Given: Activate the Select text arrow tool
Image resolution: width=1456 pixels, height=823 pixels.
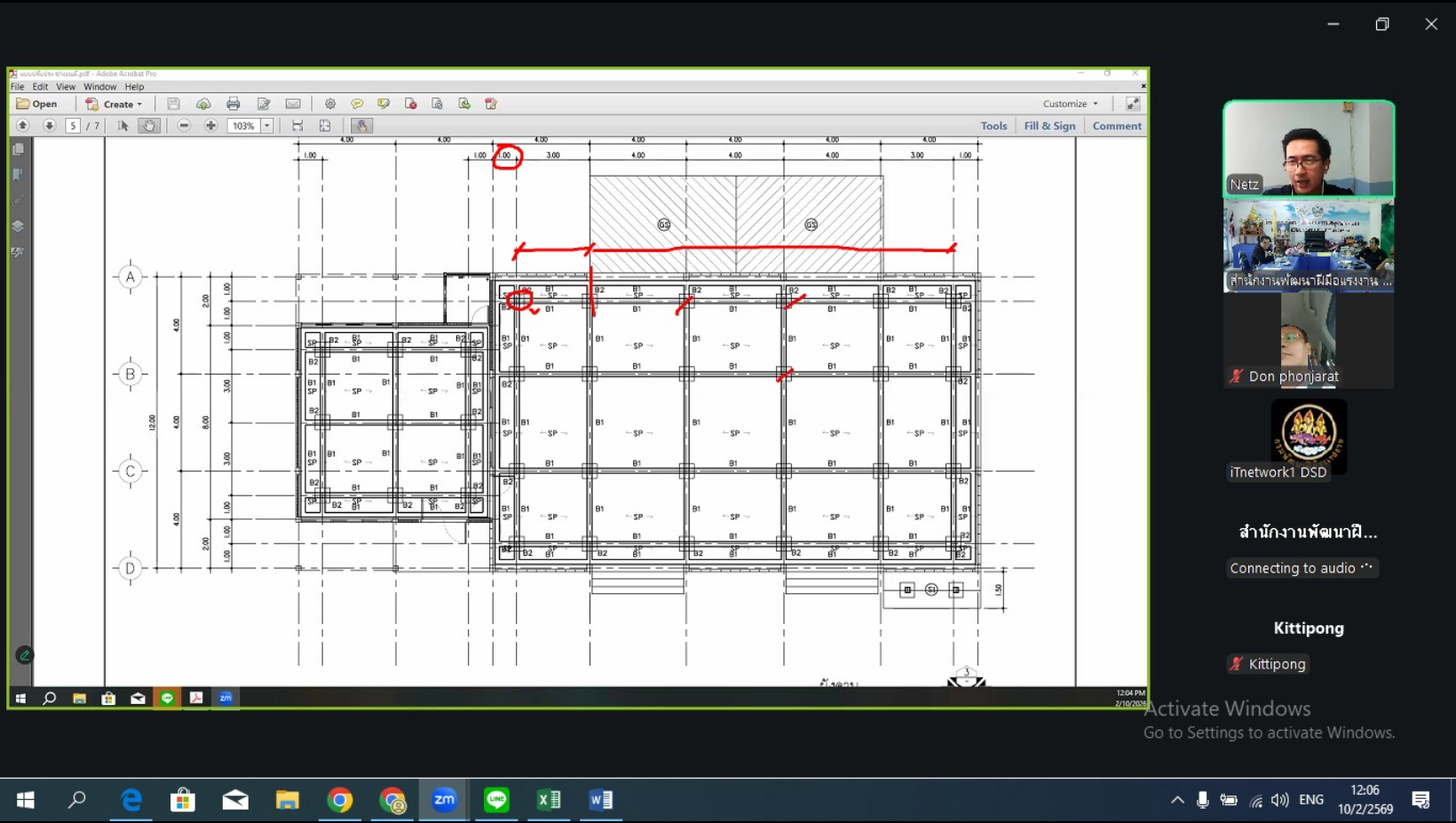Looking at the screenshot, I should 123,126.
